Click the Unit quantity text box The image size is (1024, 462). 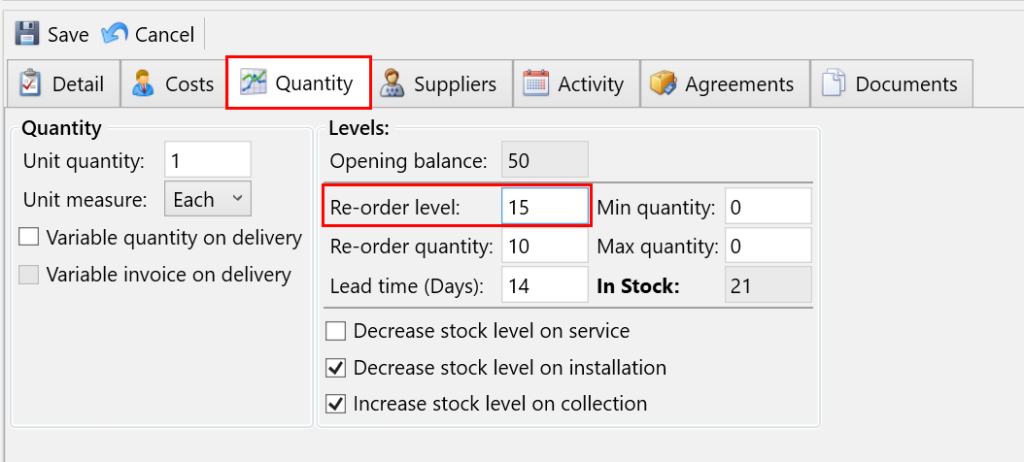point(206,160)
